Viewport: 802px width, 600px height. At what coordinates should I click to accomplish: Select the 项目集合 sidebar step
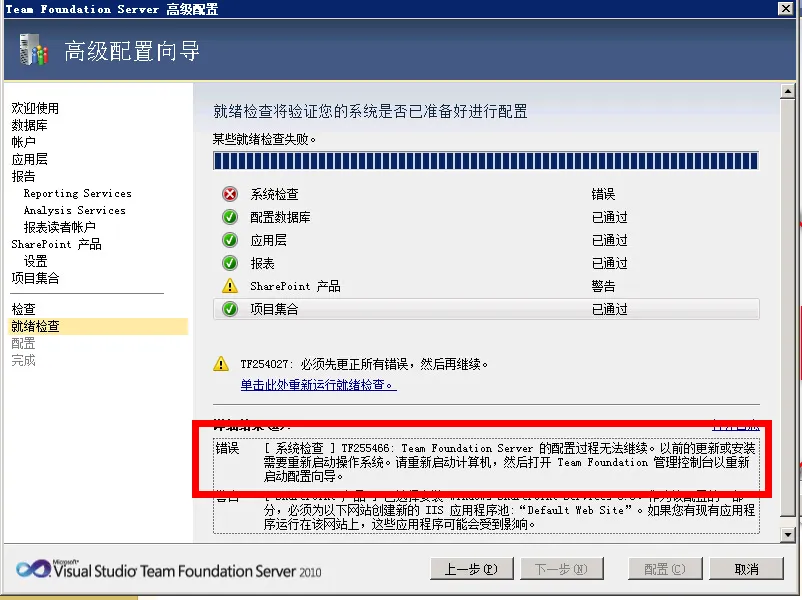(35, 278)
